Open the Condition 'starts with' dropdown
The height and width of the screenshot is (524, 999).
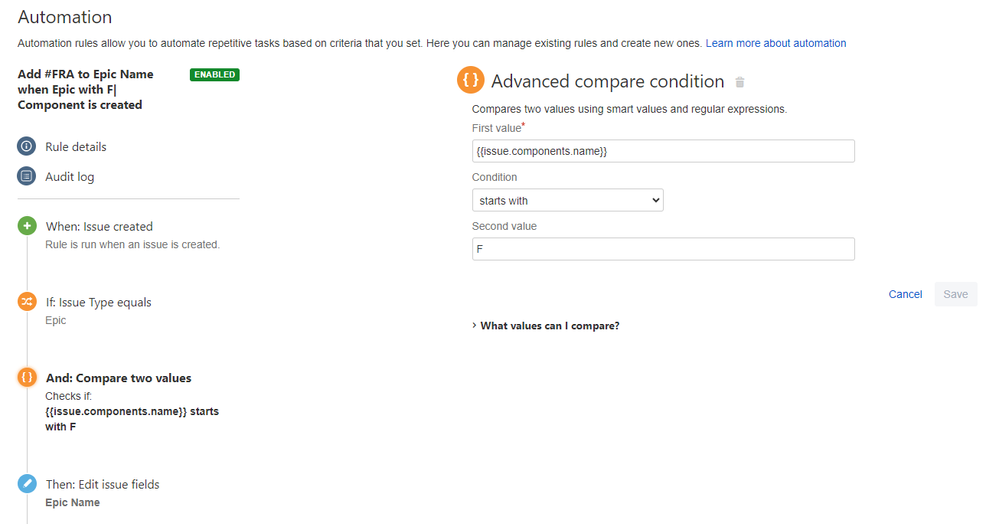[567, 201]
